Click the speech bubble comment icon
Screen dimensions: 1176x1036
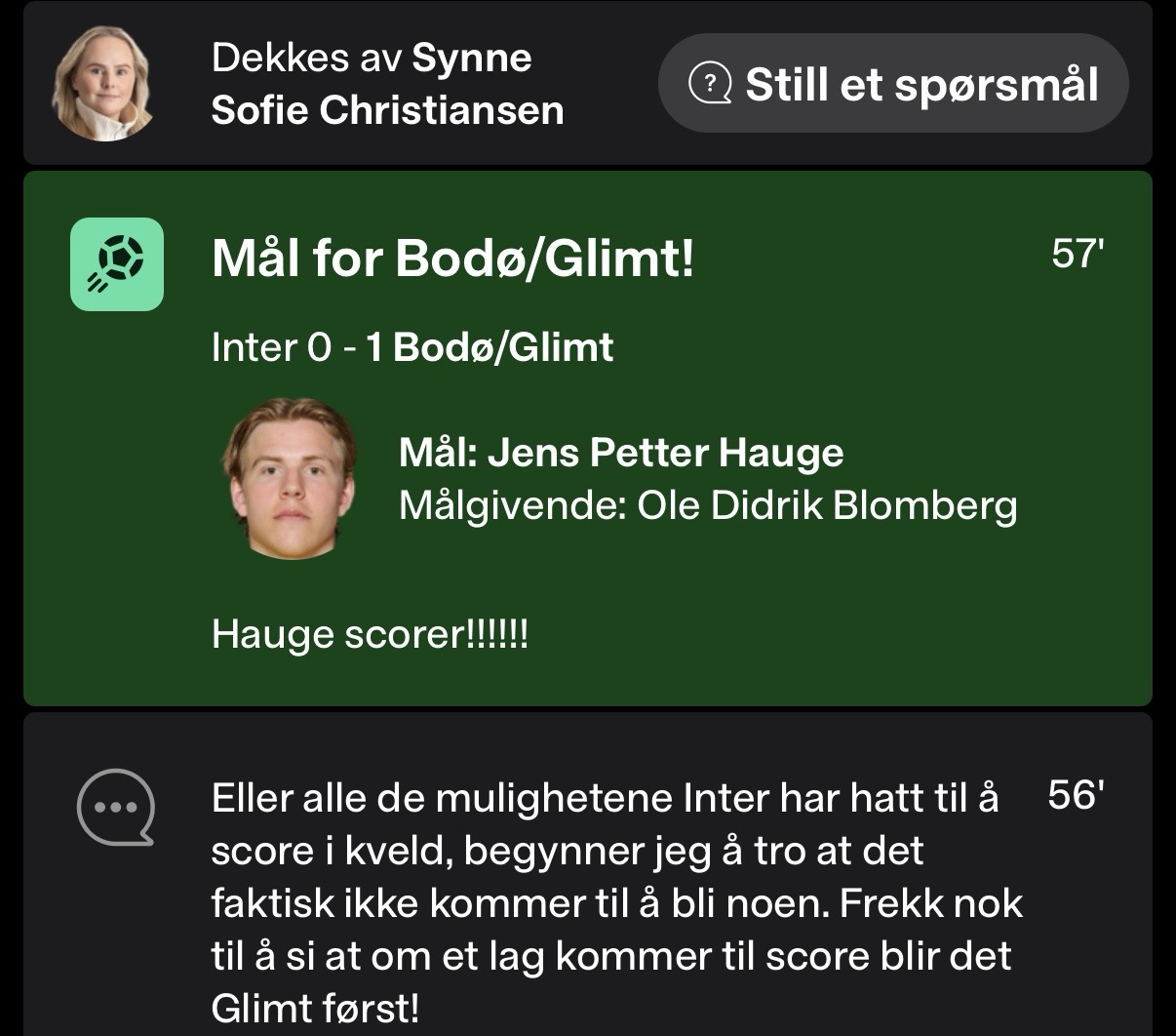click(116, 807)
